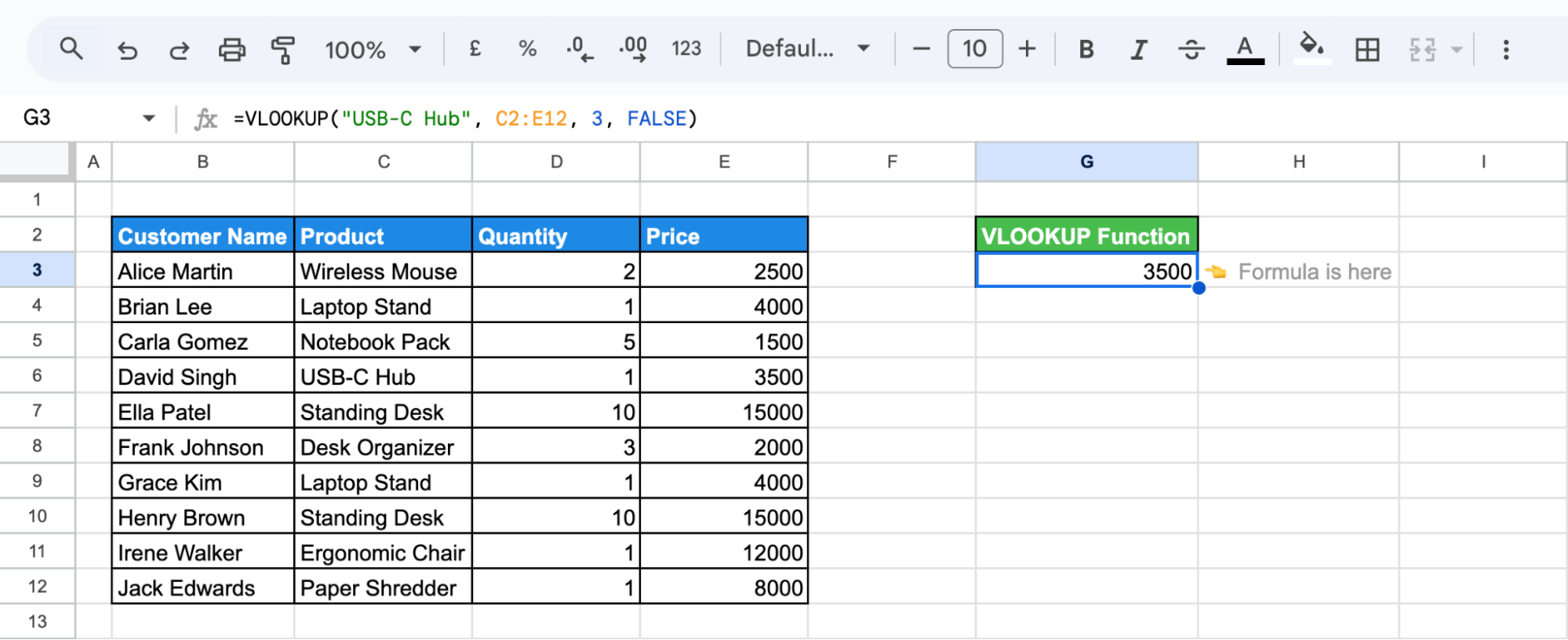Click the select-all corner box
The image size is (1568, 640).
click(37, 162)
